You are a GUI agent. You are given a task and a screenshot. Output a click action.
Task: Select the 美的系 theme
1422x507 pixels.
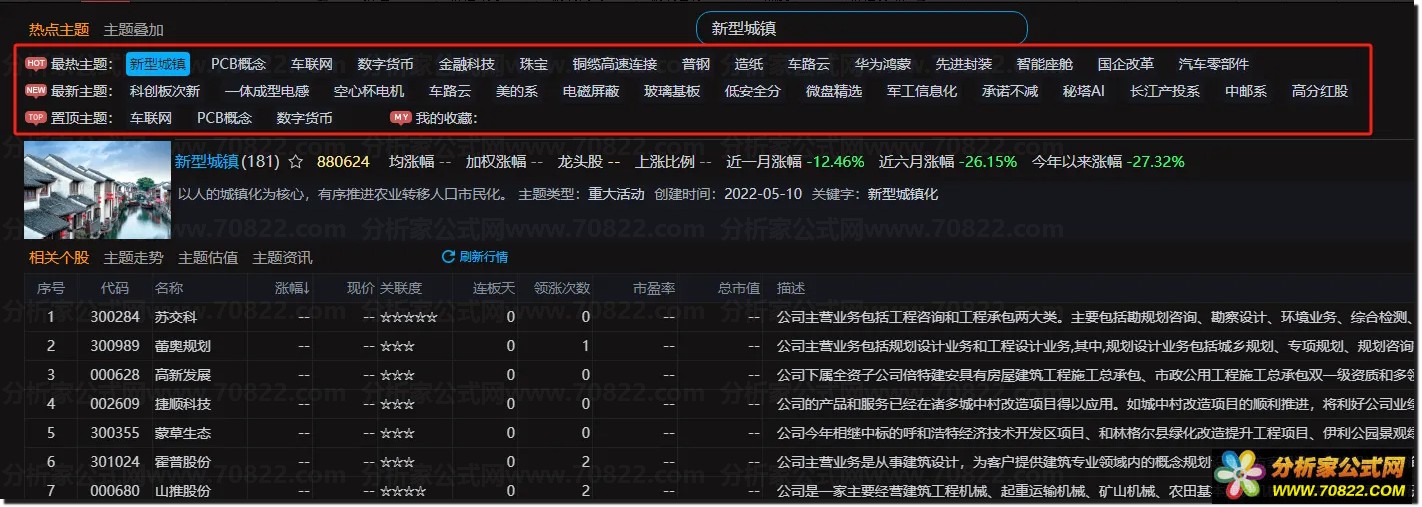(x=517, y=91)
